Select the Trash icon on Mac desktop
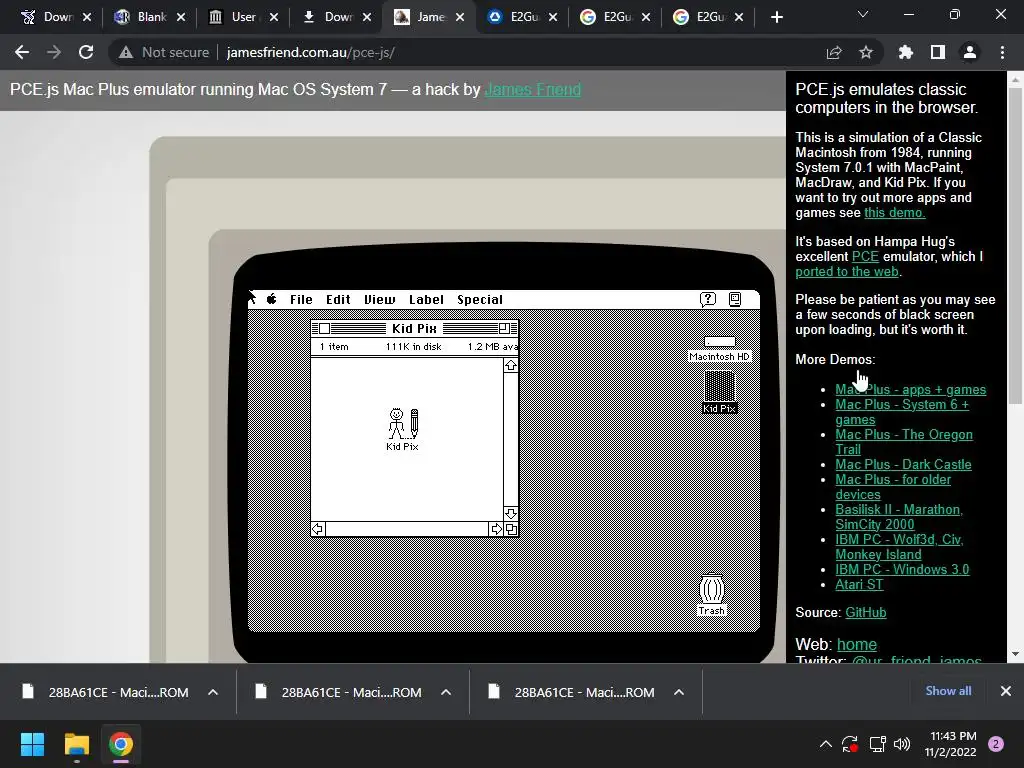 (x=711, y=594)
